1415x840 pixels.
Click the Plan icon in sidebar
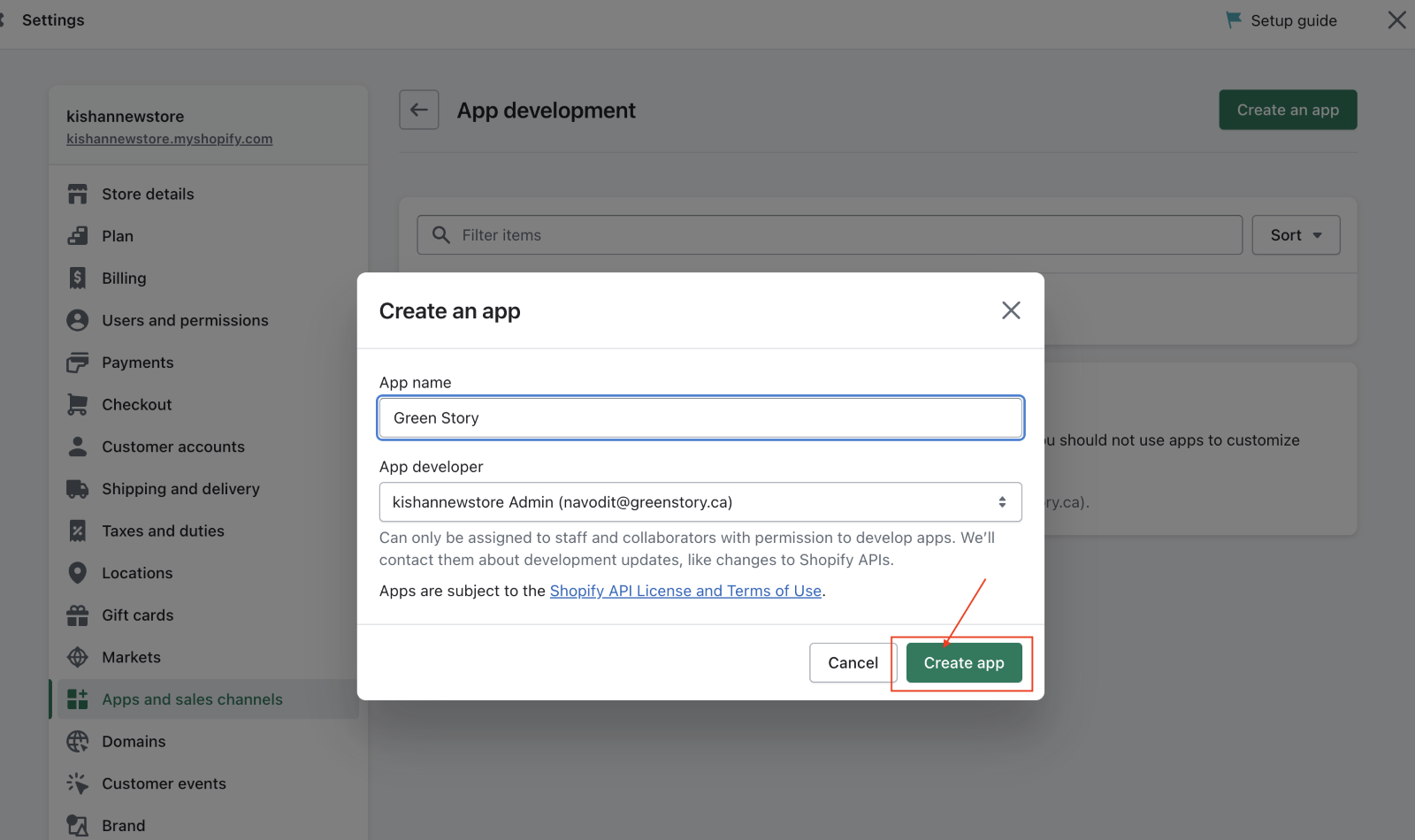[78, 236]
